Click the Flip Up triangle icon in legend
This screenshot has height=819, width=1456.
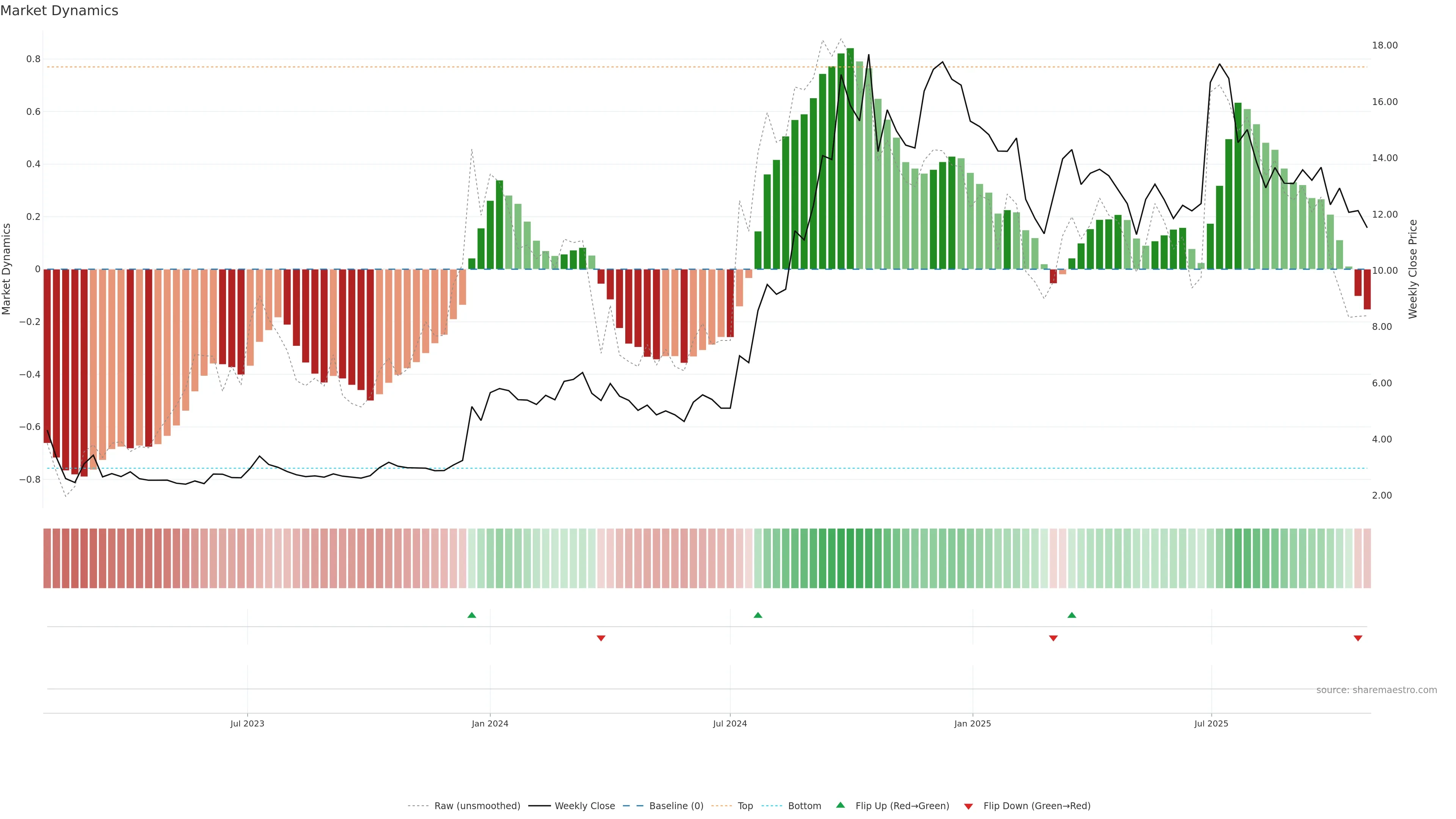coord(841,805)
